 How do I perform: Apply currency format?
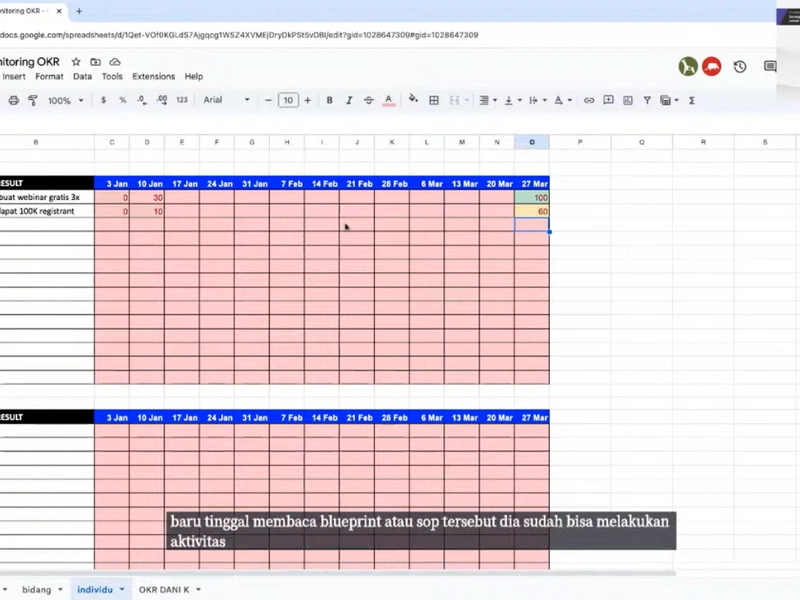(x=103, y=100)
